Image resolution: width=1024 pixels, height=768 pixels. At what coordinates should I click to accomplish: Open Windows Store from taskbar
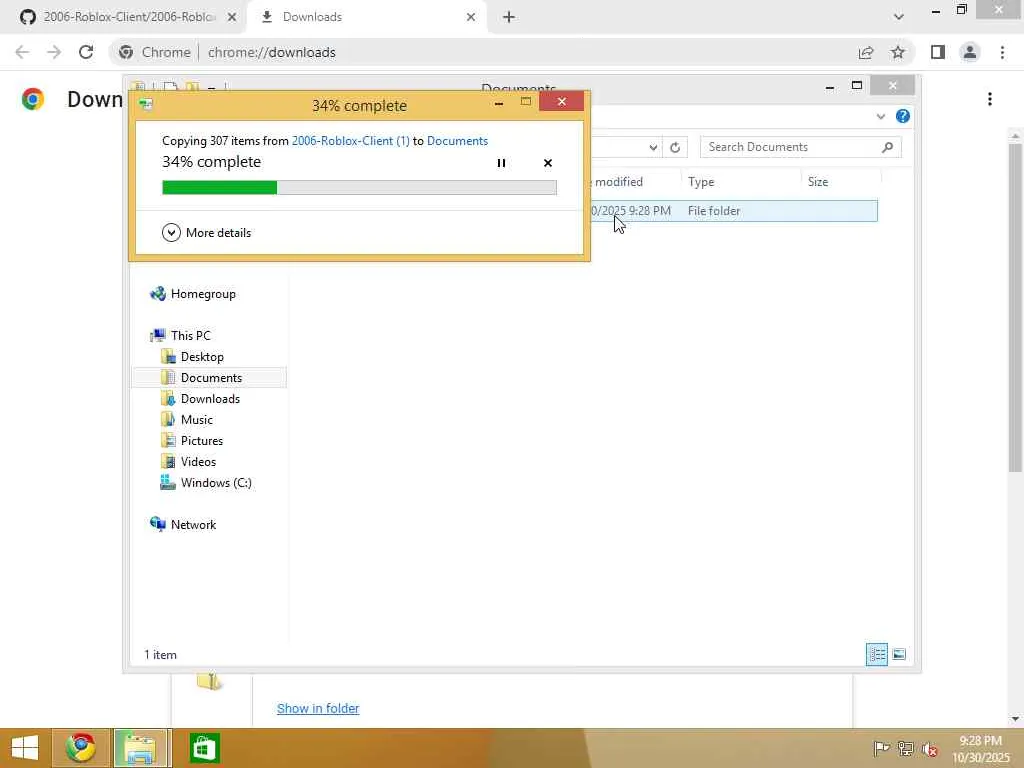[x=204, y=748]
